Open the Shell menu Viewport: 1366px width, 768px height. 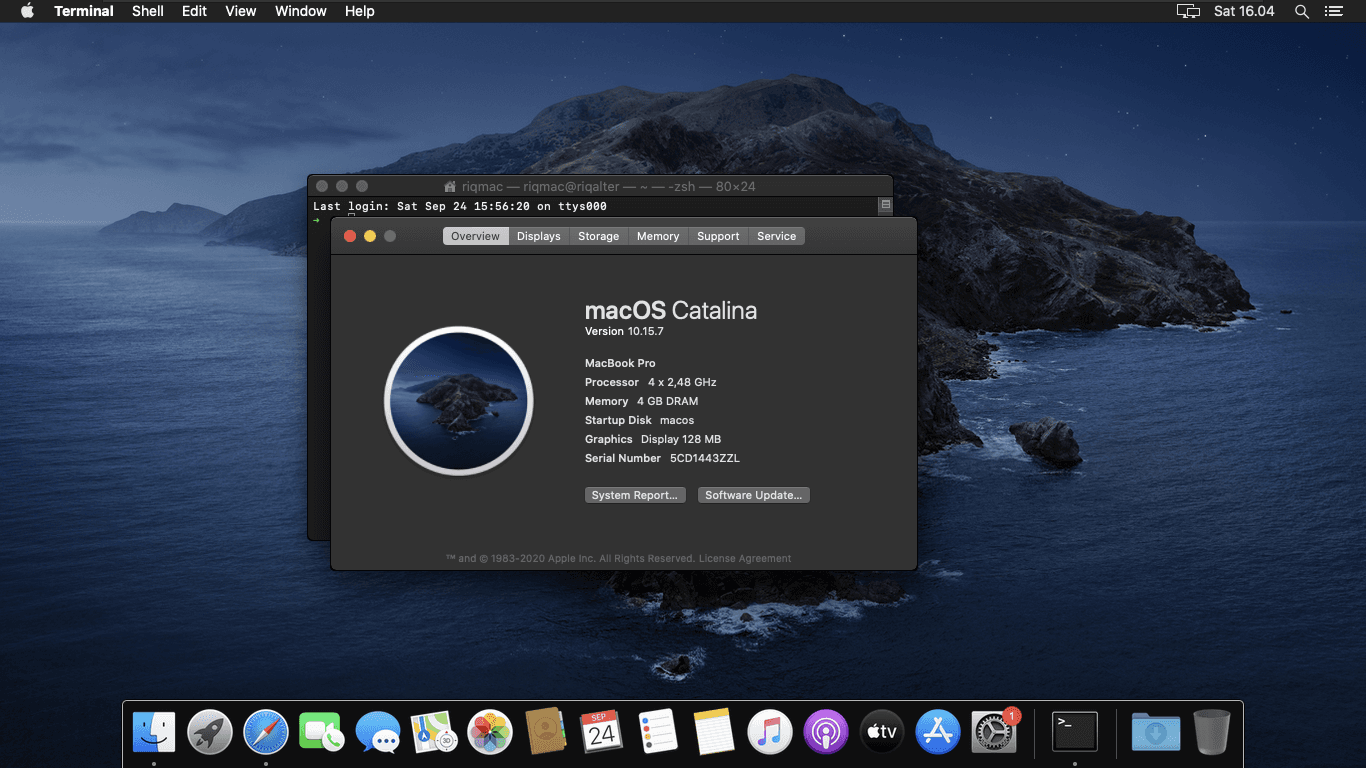tap(148, 11)
